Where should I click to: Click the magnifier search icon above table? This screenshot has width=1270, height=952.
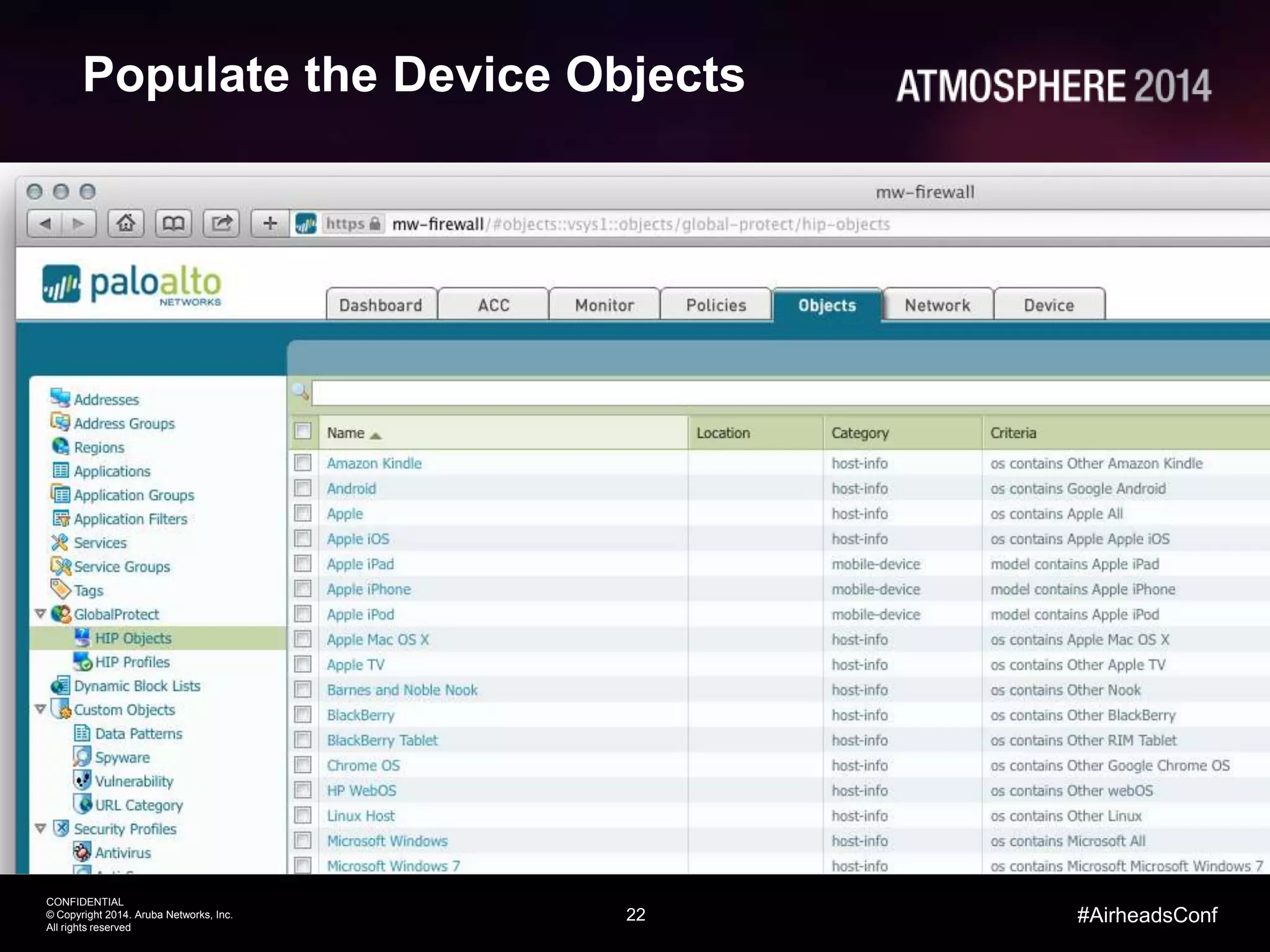click(x=301, y=392)
